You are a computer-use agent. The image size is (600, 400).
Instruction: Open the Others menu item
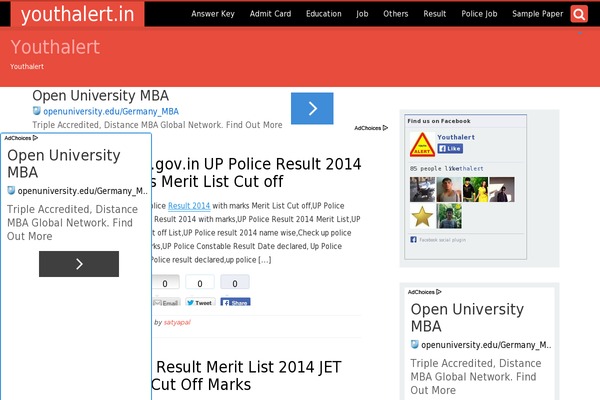click(x=396, y=14)
